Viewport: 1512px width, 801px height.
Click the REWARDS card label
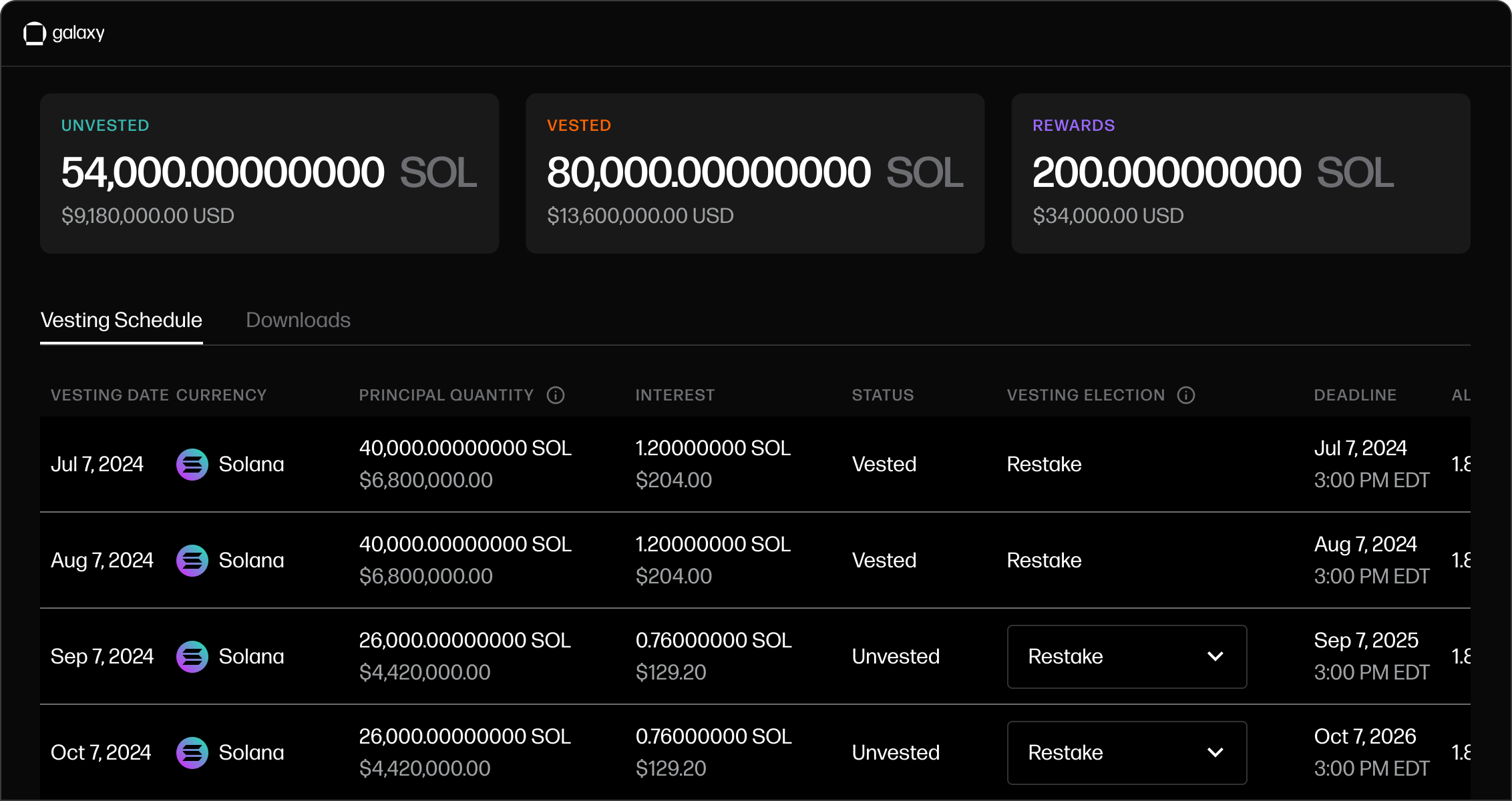point(1074,125)
